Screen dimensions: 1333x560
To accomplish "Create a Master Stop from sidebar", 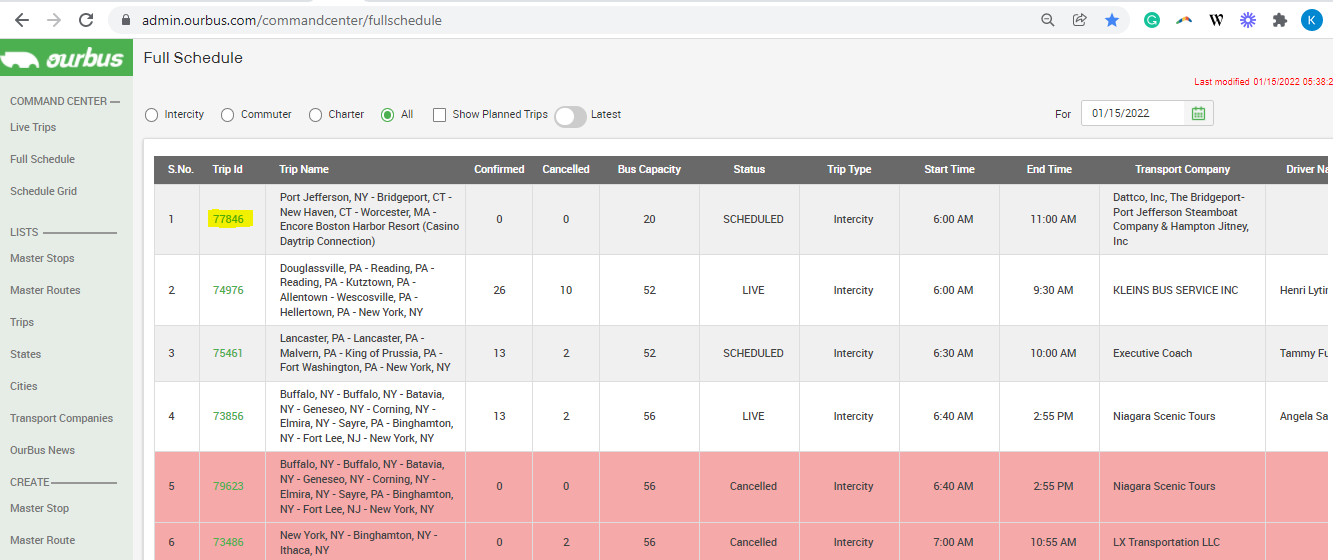I will (x=40, y=508).
